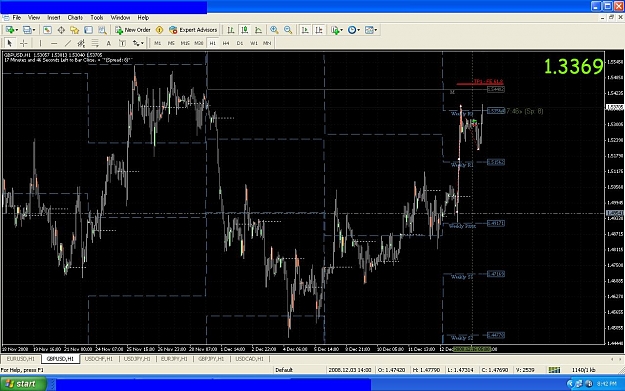Switch to the USDJPY,H1 chart tab
Image resolution: width=625 pixels, height=391 pixels.
pyautogui.click(x=137, y=359)
